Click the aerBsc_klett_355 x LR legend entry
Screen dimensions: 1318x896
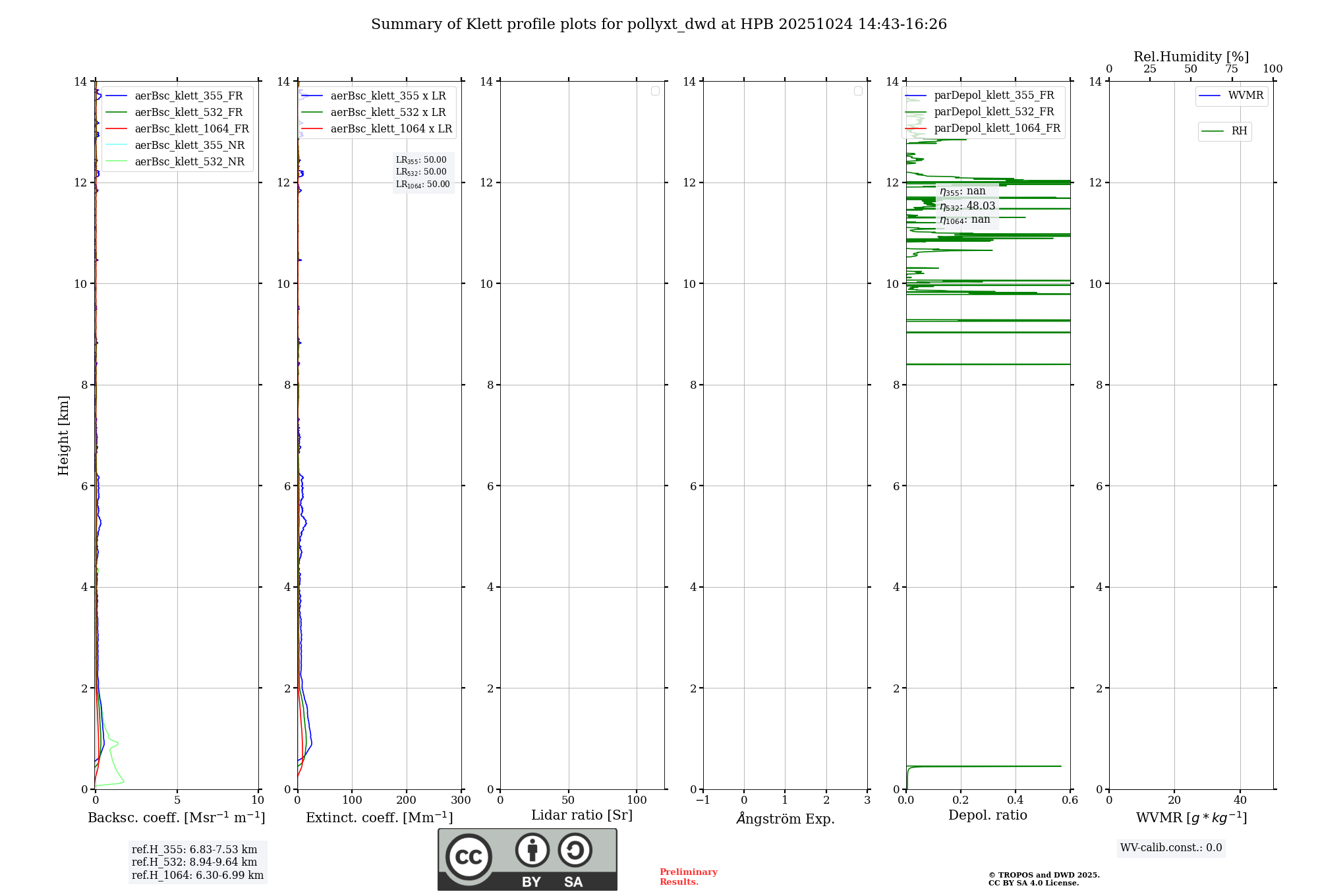[x=387, y=96]
